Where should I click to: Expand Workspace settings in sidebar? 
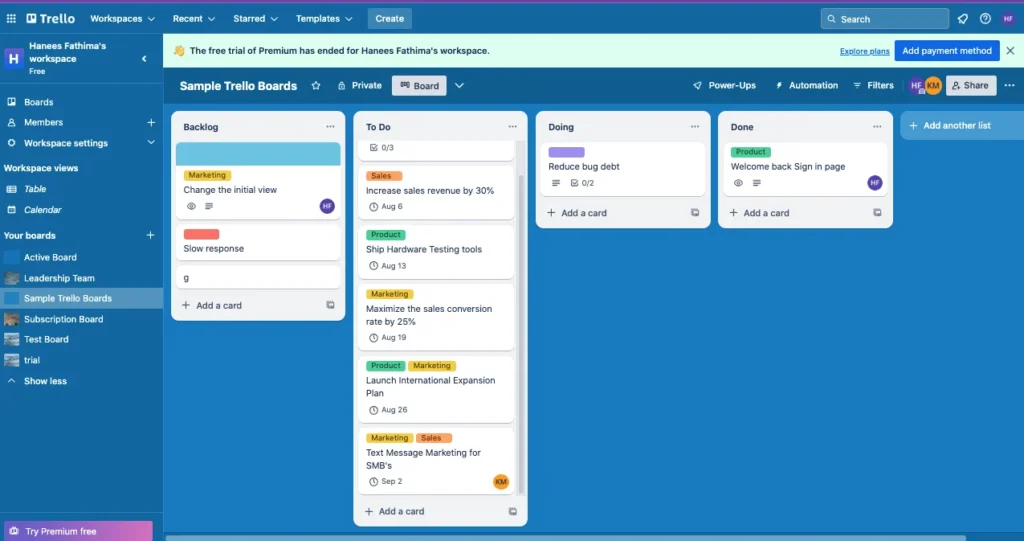click(x=151, y=143)
